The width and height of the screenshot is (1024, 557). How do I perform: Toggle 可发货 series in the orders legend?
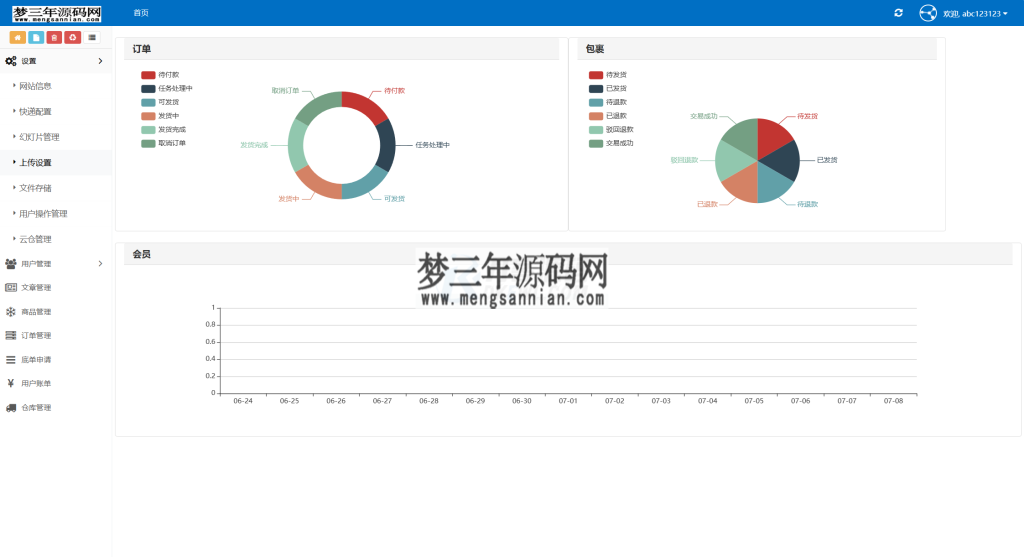click(x=161, y=102)
